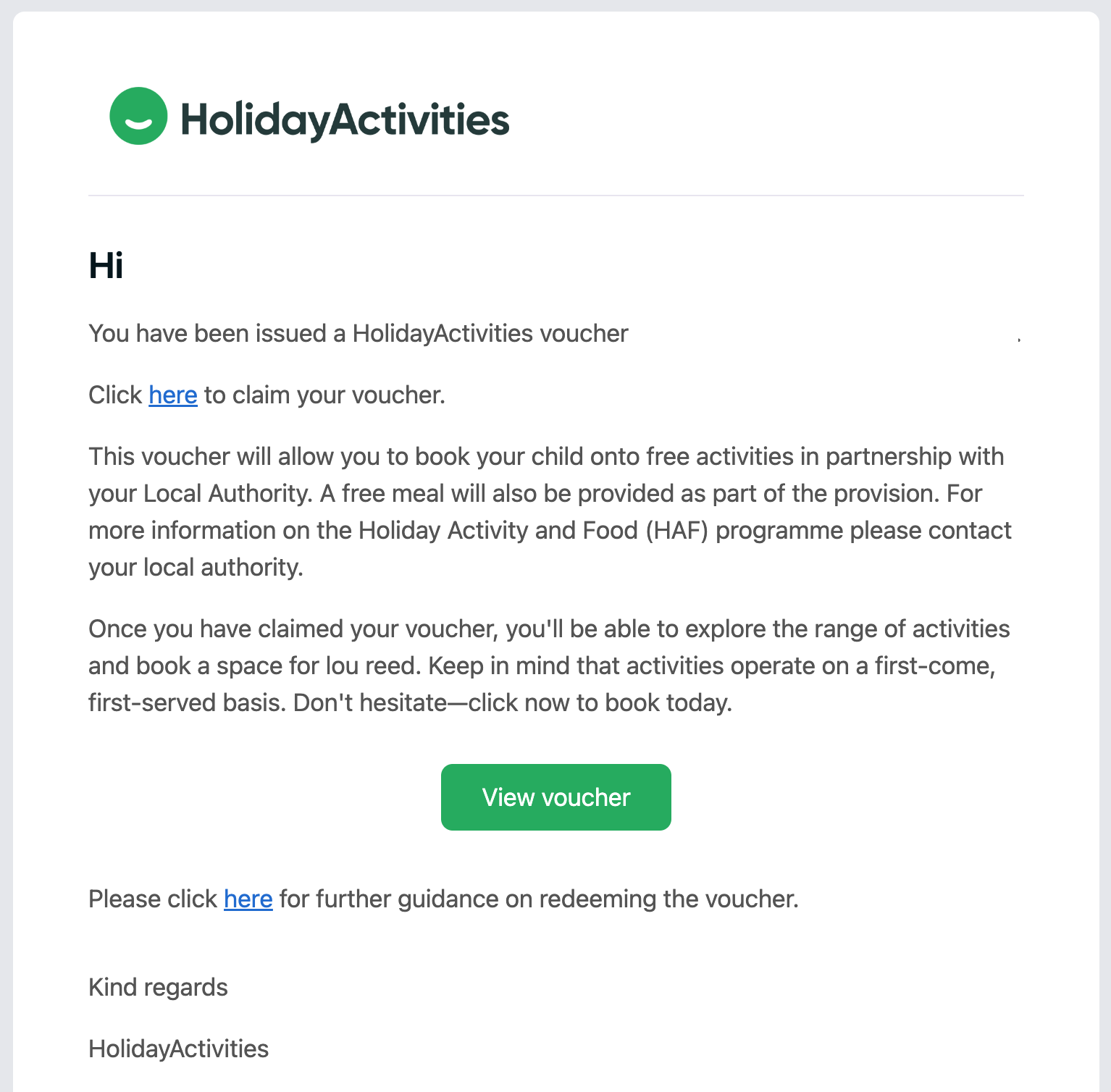Click the small period right of the voucher line
This screenshot has height=1092, width=1111.
1019,338
